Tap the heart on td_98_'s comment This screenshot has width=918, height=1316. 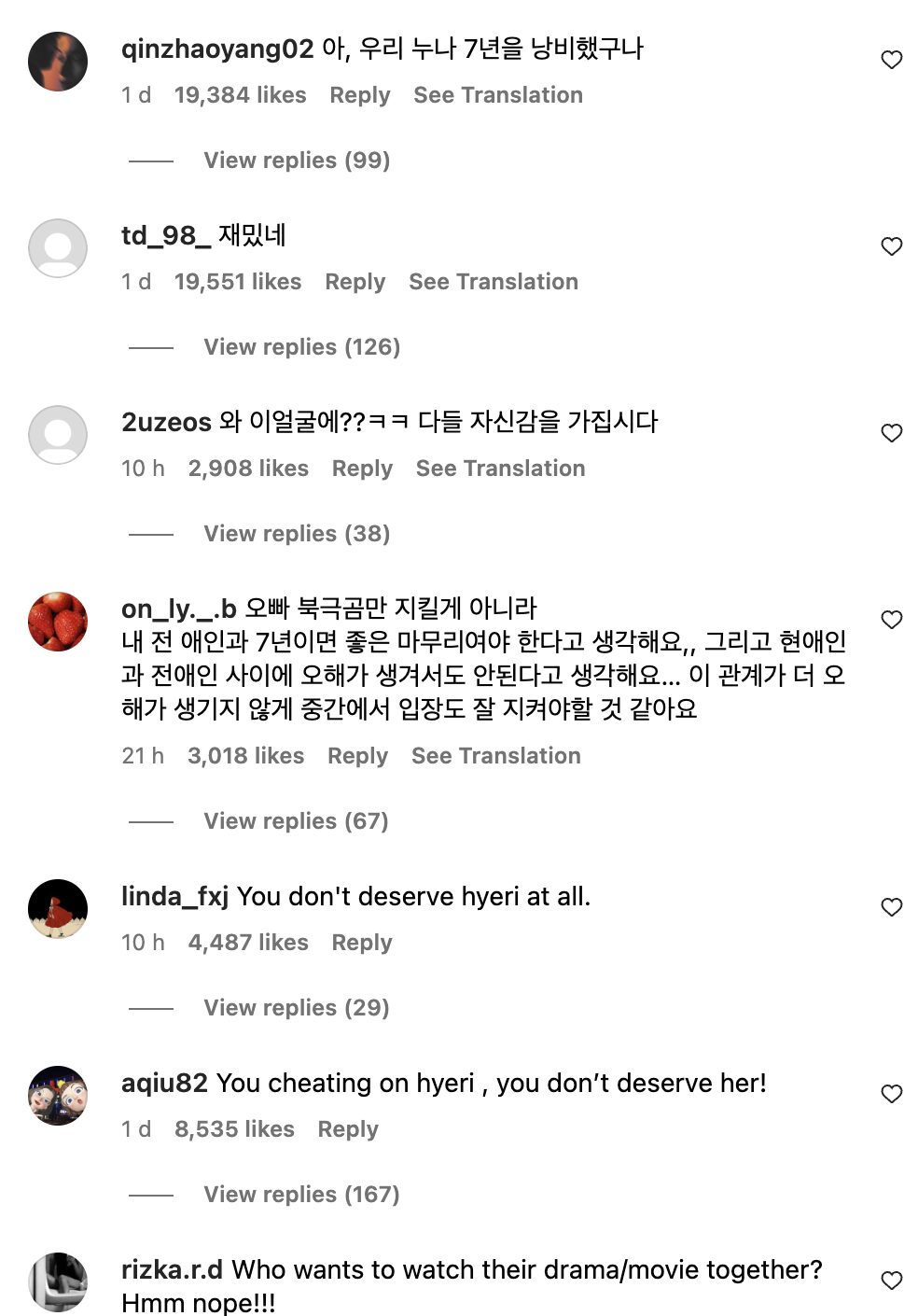(892, 247)
